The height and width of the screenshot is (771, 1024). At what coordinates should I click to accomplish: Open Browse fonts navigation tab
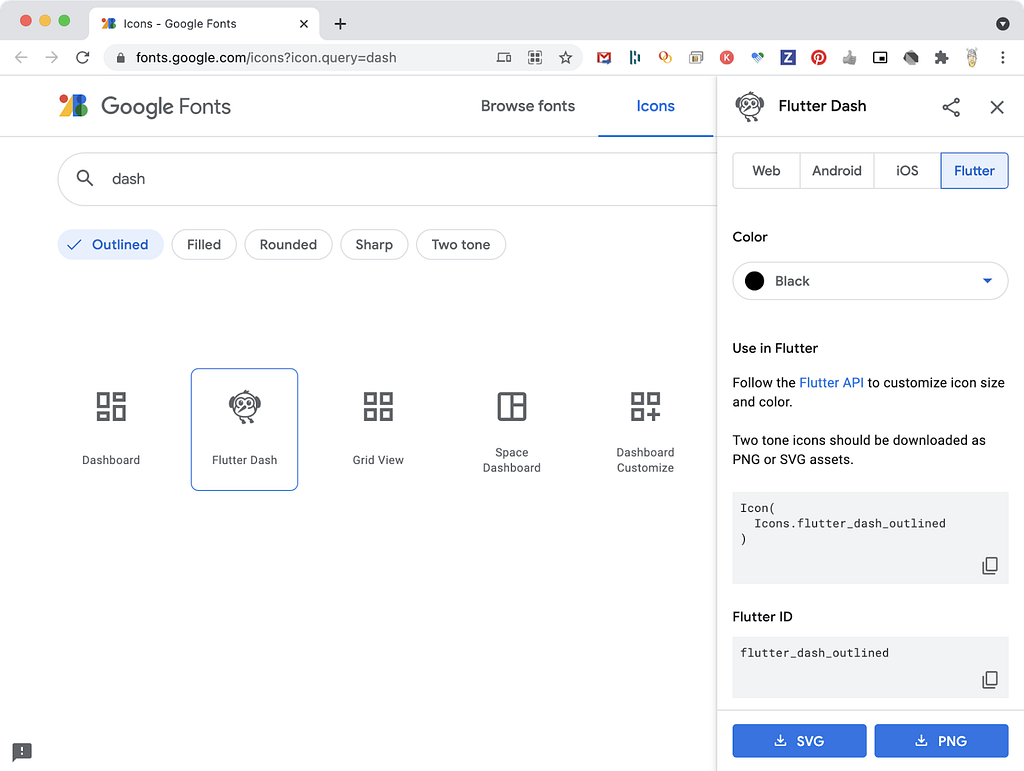[x=528, y=106]
